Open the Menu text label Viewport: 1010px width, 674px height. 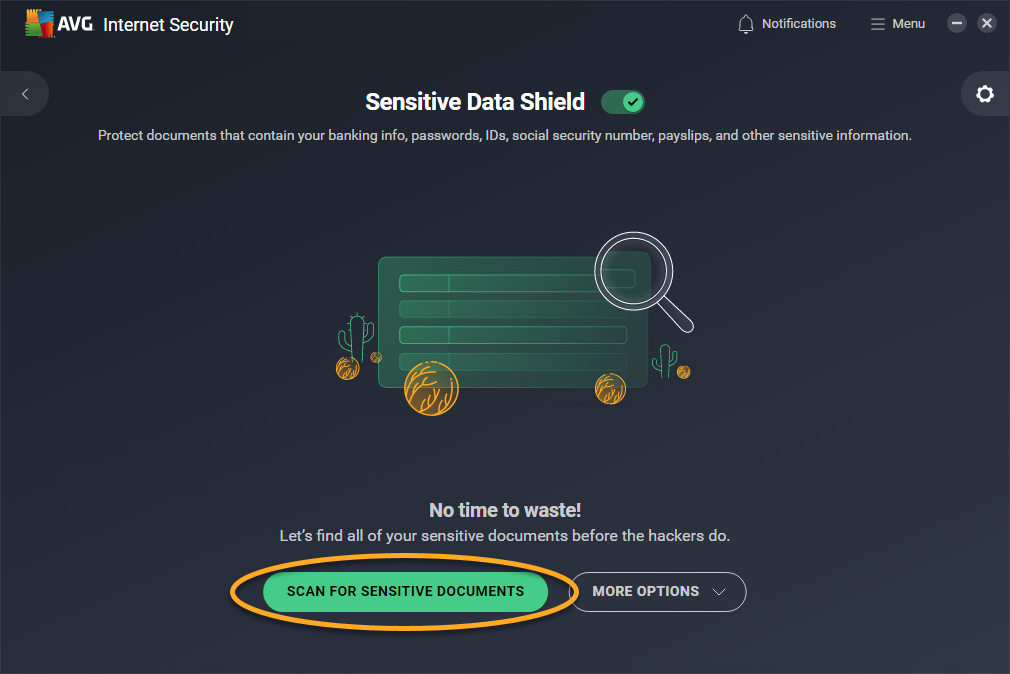coord(908,24)
